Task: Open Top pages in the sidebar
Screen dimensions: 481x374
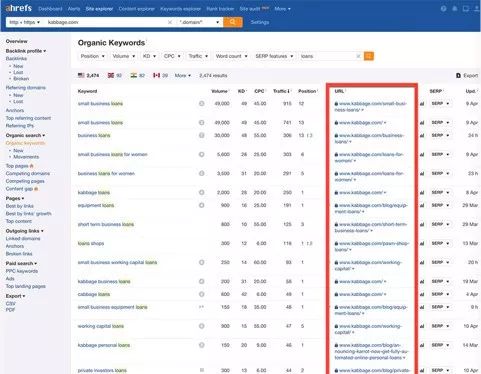Action: 17,166
